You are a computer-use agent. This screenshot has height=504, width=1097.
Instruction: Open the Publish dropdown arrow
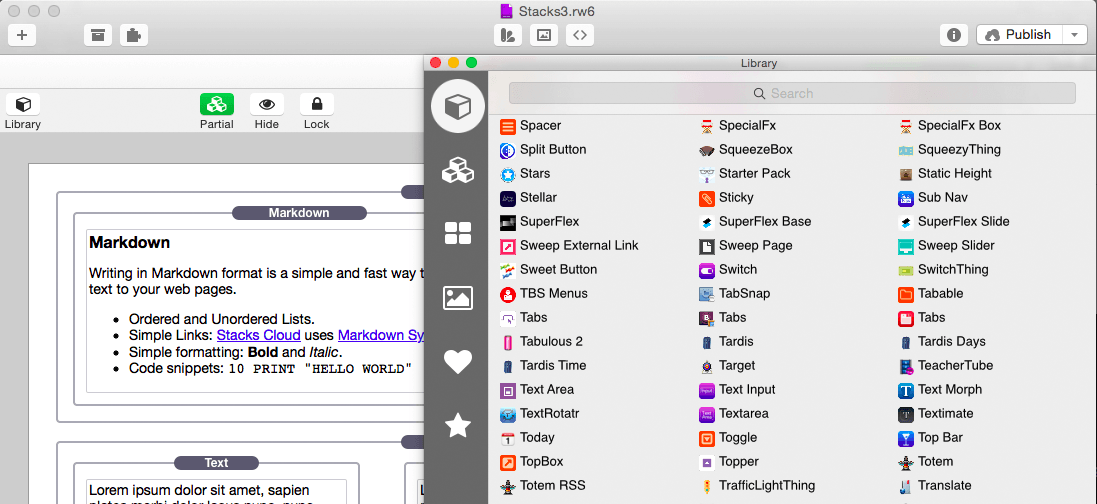(1074, 35)
